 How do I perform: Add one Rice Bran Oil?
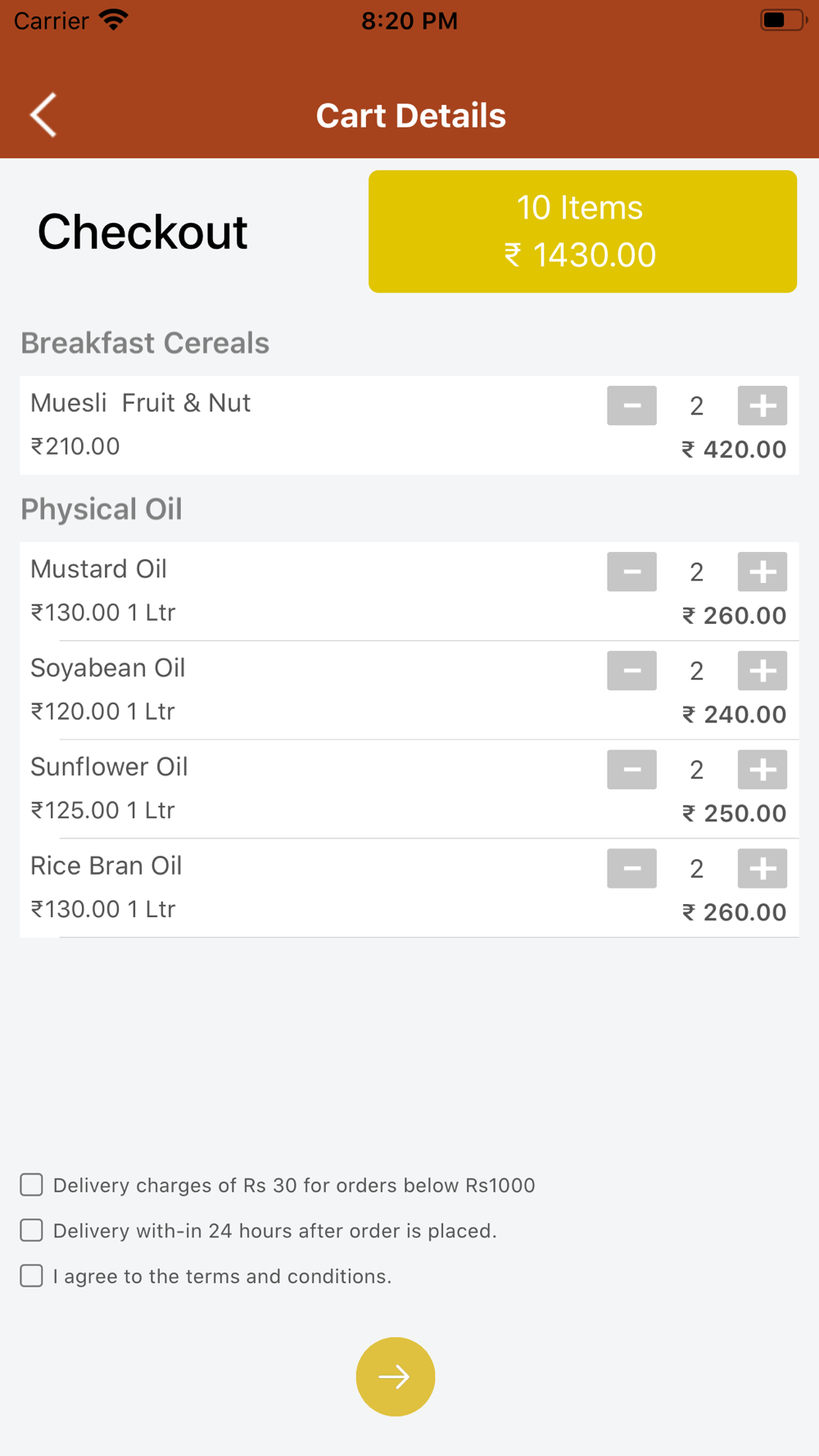point(762,869)
